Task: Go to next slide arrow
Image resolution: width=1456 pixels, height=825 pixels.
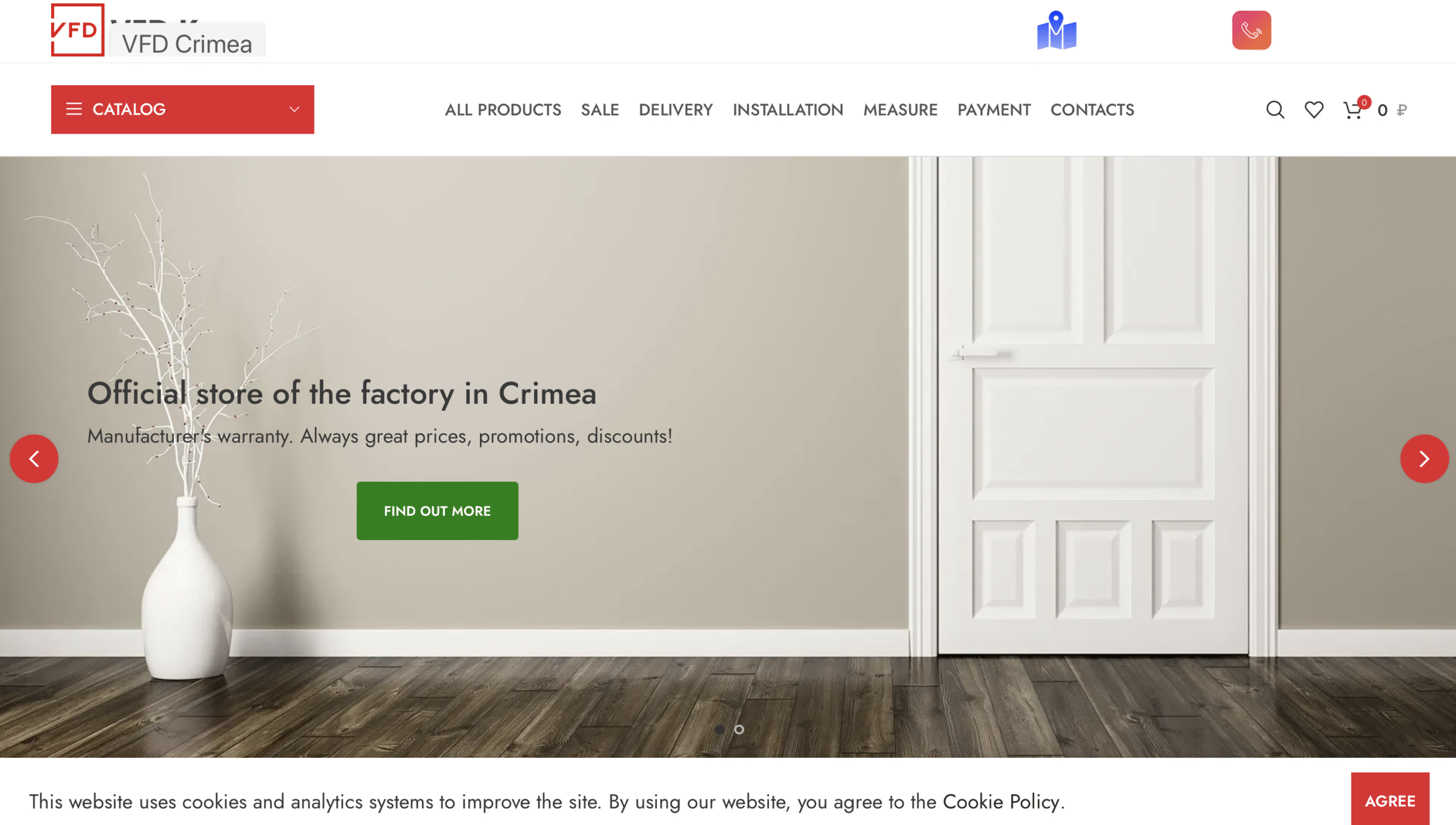Action: pos(1424,459)
